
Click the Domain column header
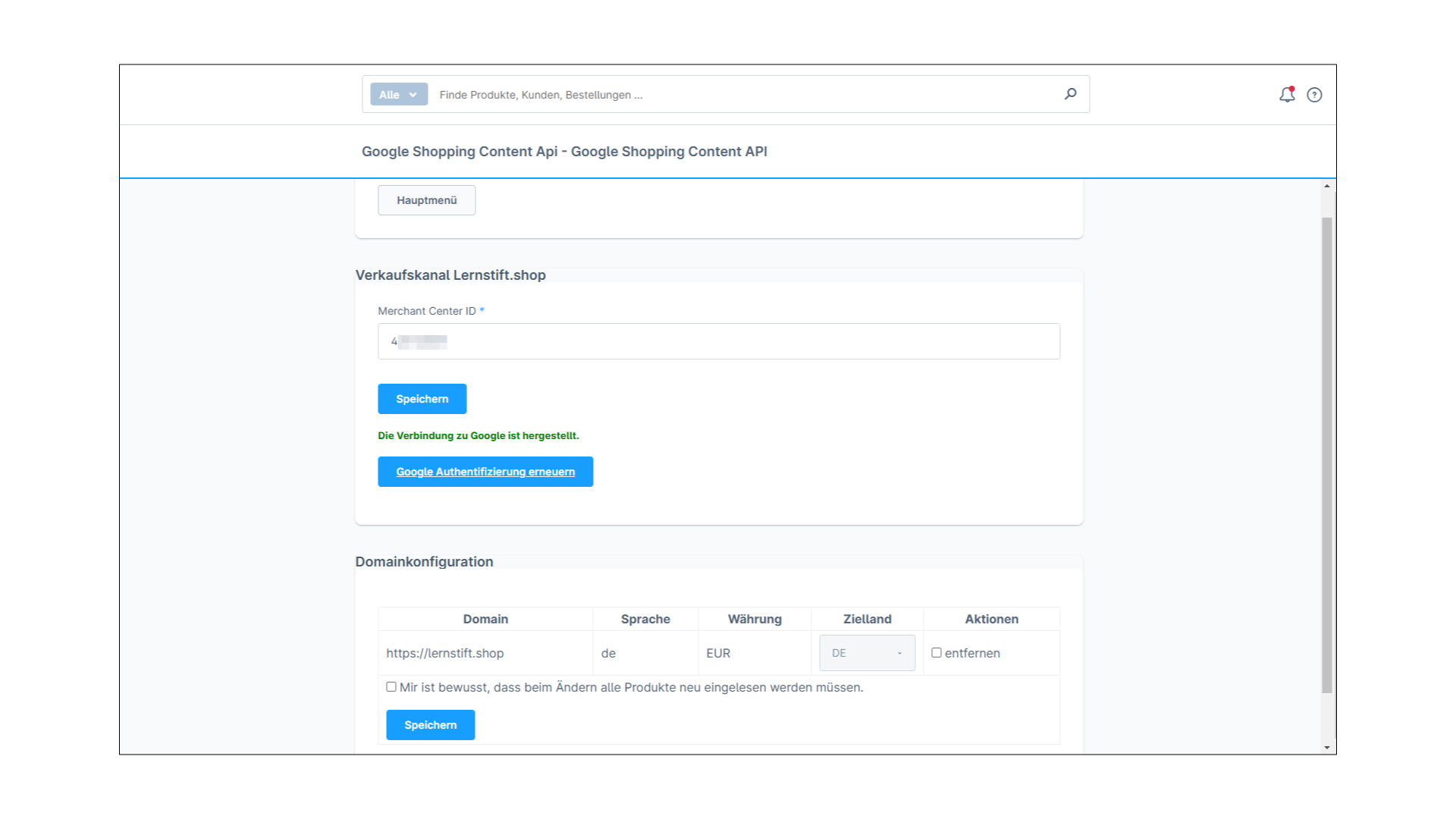pyautogui.click(x=485, y=619)
